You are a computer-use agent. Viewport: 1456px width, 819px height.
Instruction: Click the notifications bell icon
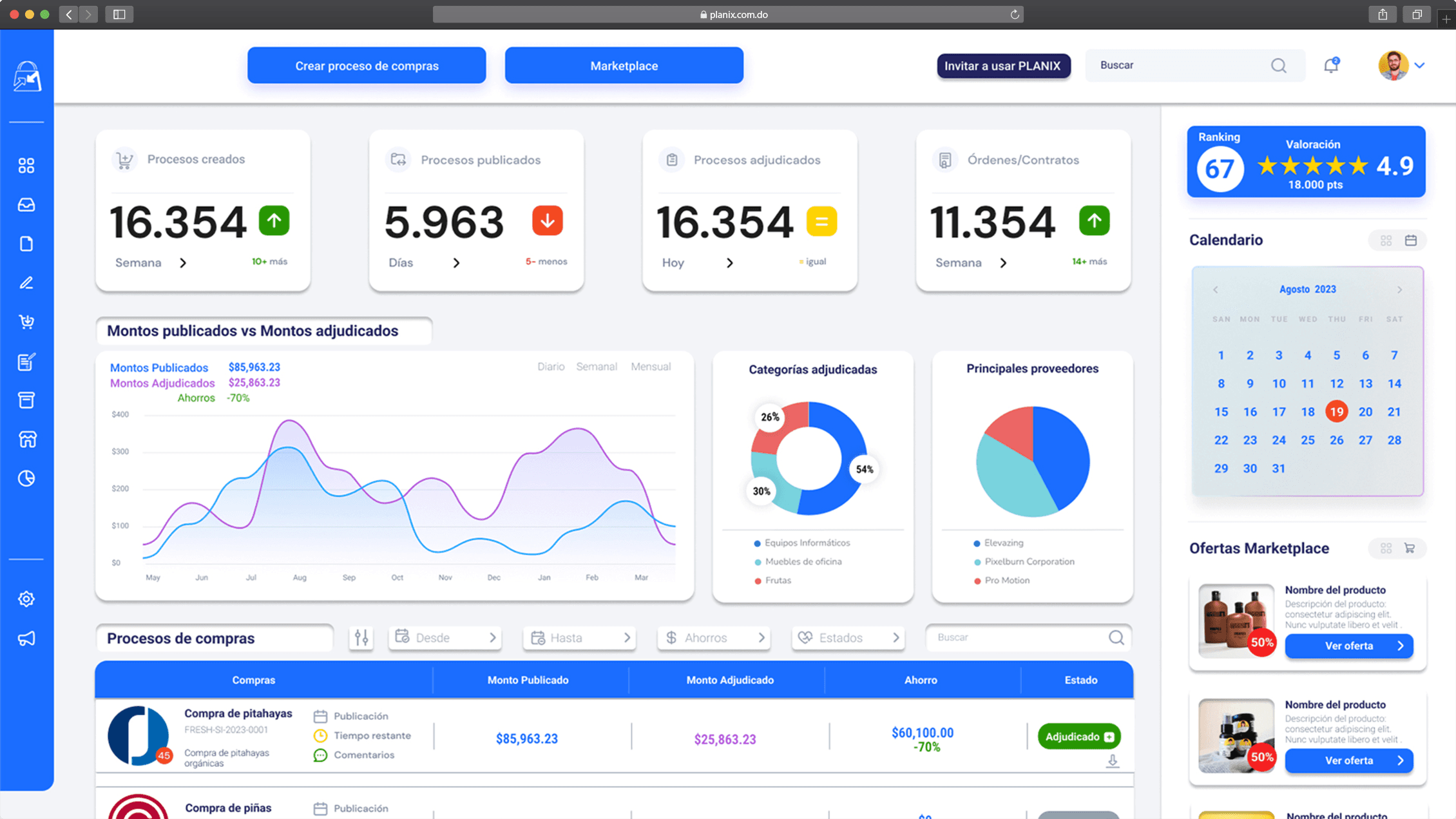point(1331,65)
